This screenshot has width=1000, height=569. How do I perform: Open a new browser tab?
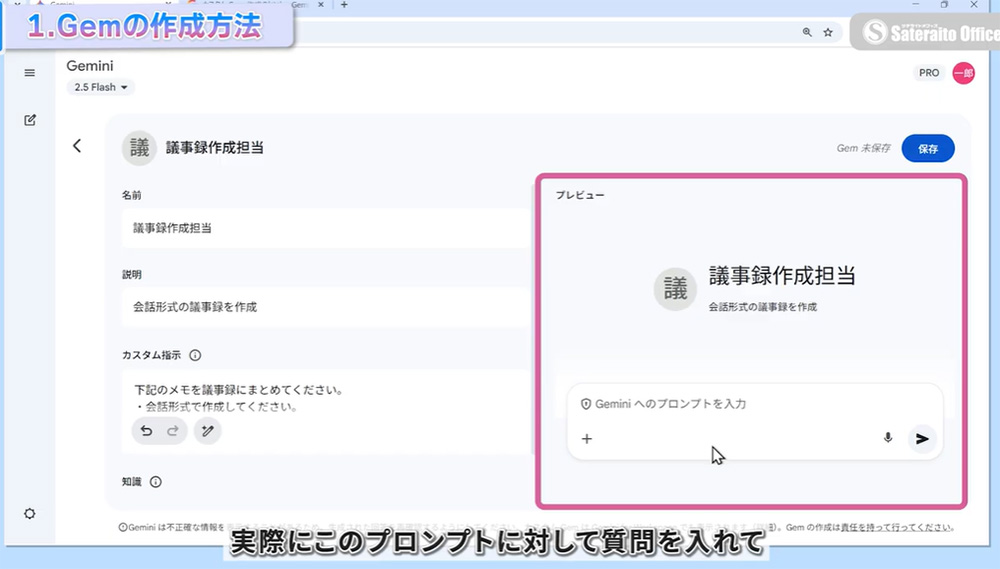[344, 4]
